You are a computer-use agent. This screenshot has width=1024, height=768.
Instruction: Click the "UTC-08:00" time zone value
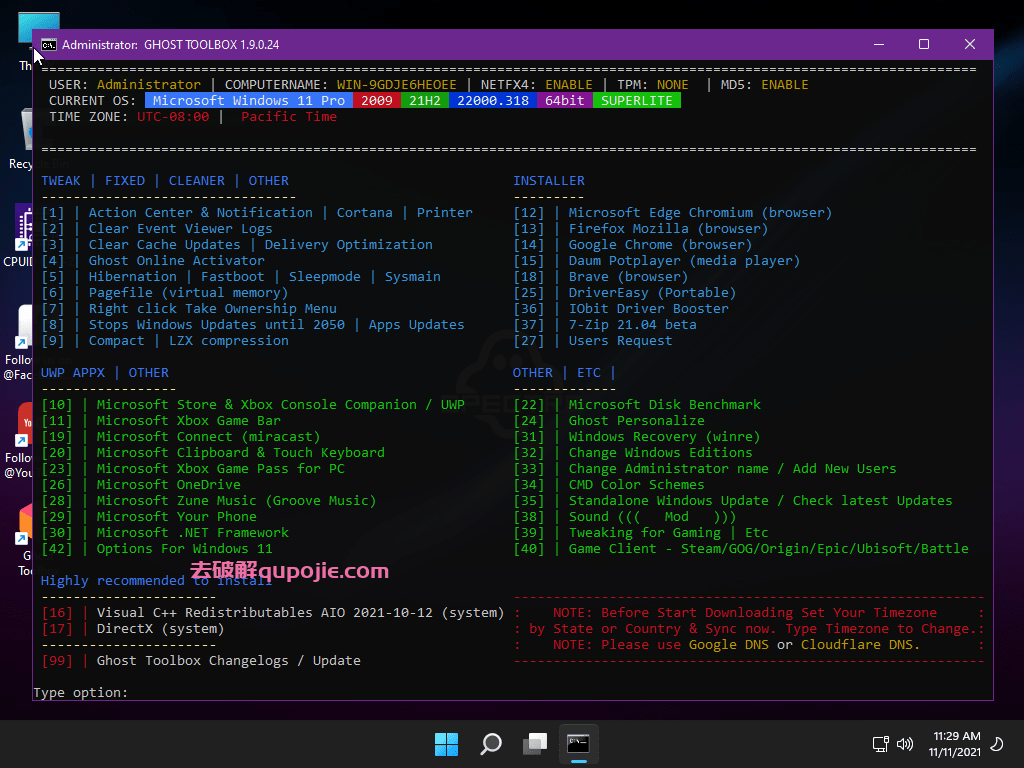pyautogui.click(x=173, y=117)
